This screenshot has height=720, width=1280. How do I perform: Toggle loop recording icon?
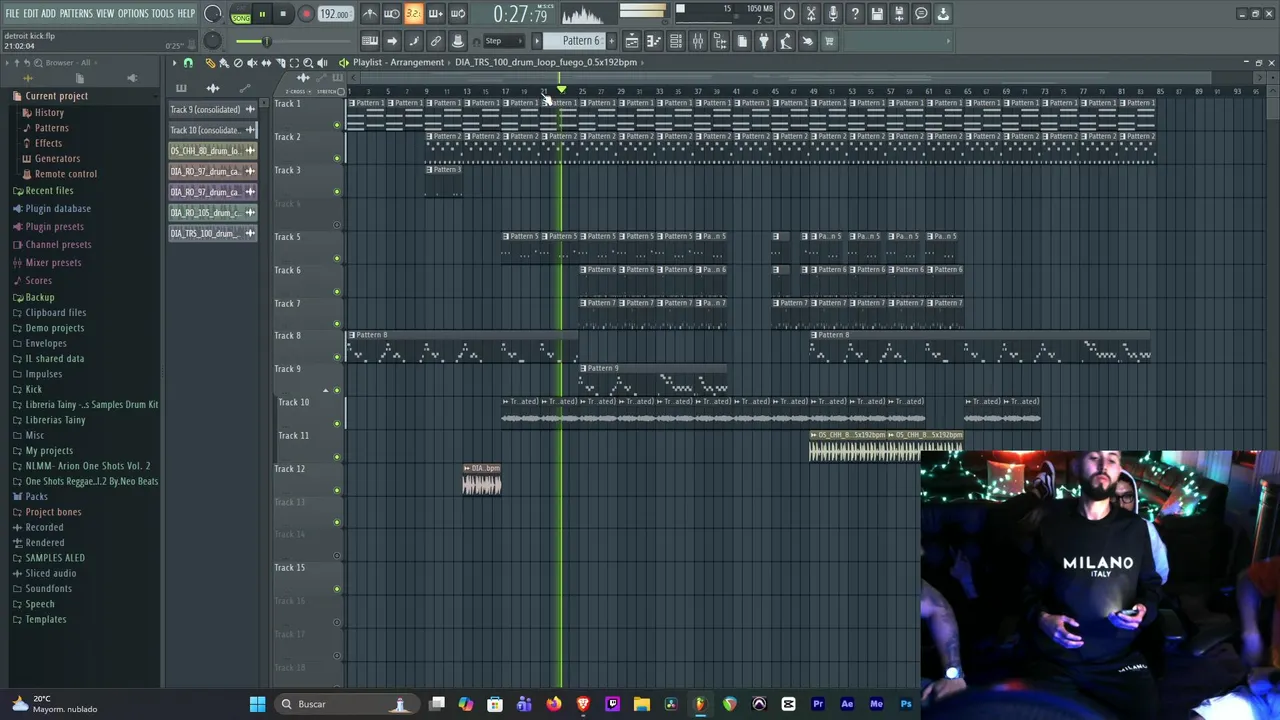[458, 14]
